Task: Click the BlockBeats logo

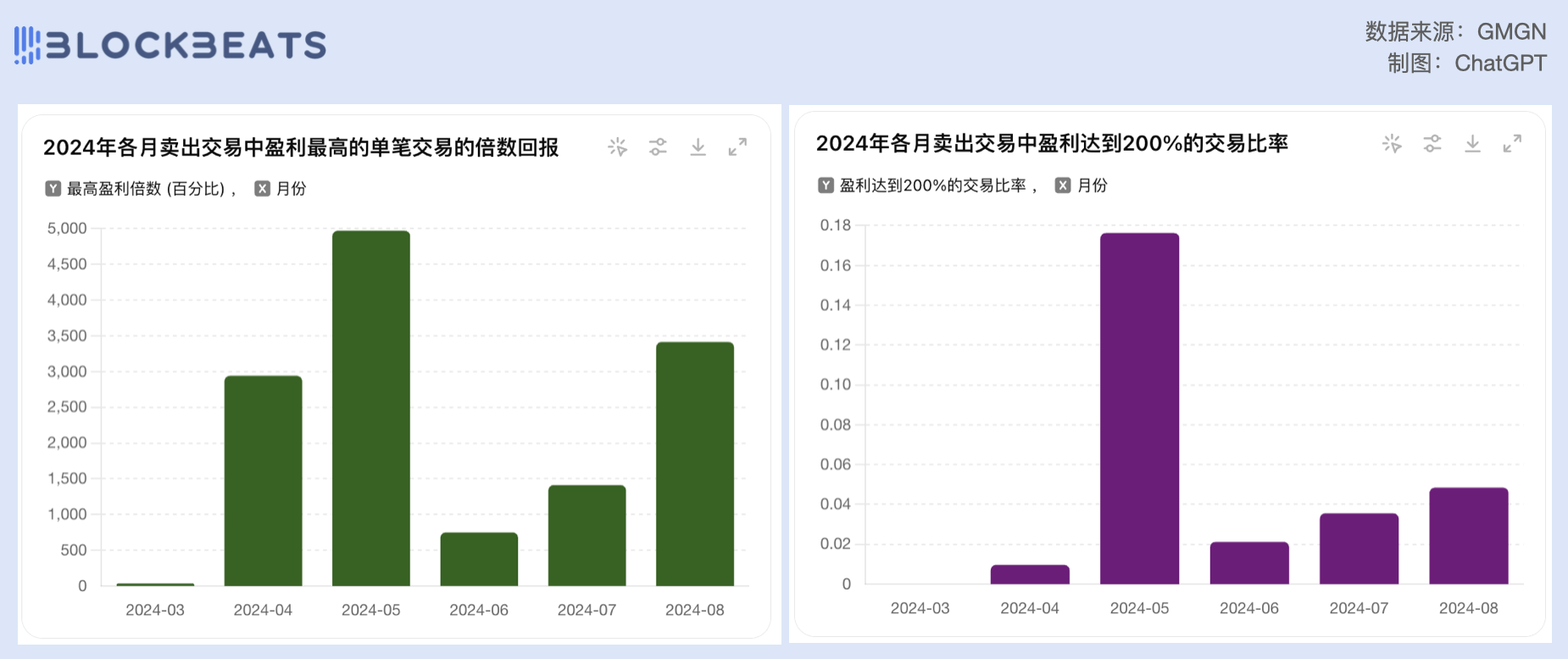Action: pos(170,46)
